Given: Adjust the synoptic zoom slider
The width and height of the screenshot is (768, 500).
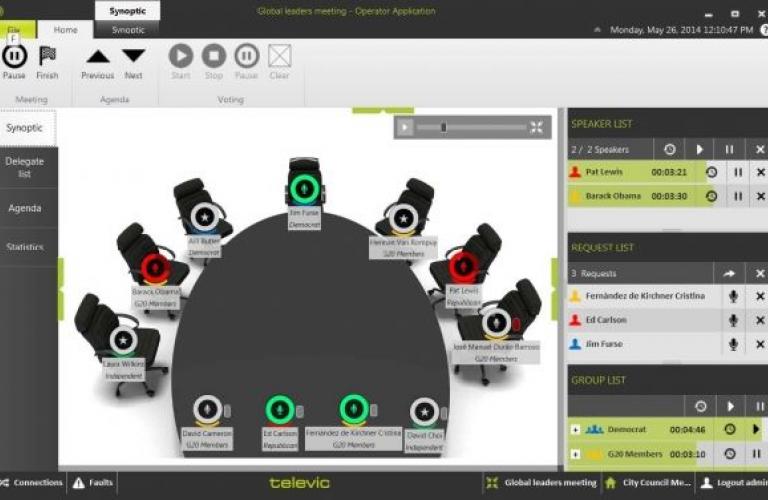Looking at the screenshot, I should (x=444, y=127).
